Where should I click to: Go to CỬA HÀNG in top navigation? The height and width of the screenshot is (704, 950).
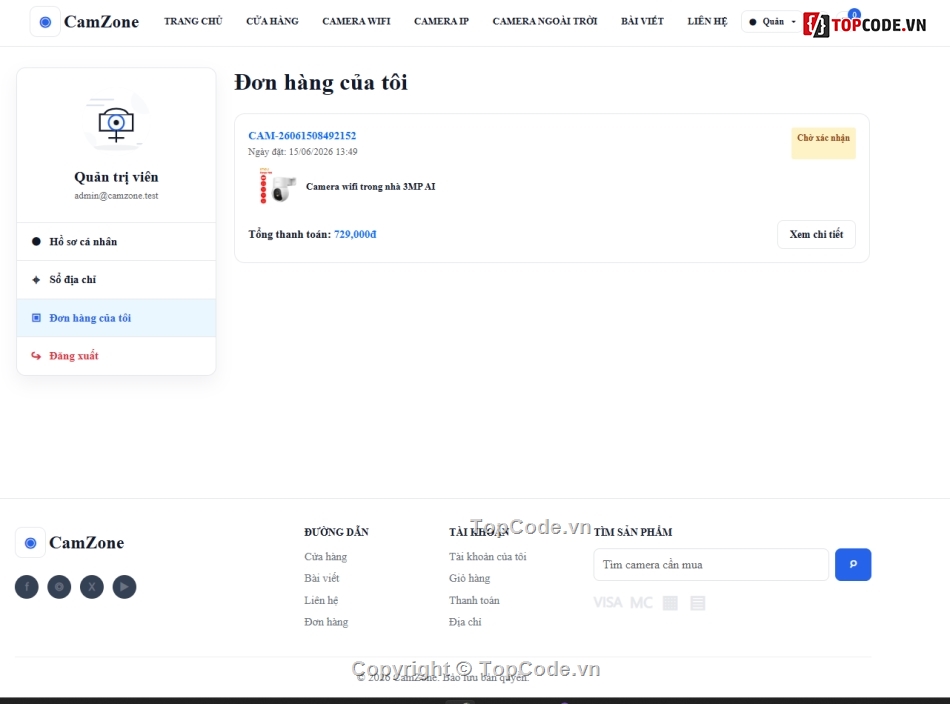tap(272, 21)
